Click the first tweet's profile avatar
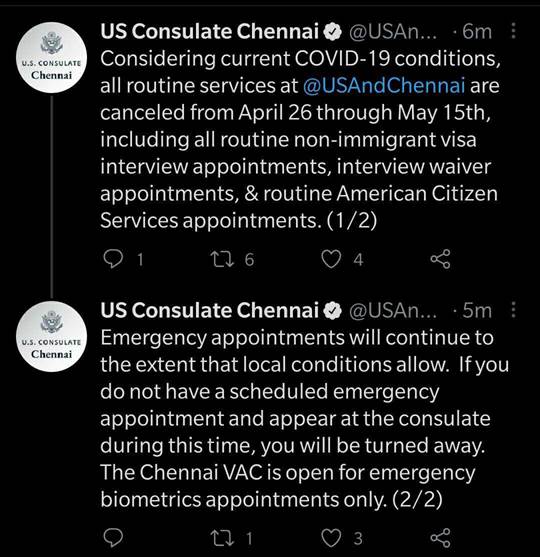Viewport: 540px width, 557px height. coord(52,58)
